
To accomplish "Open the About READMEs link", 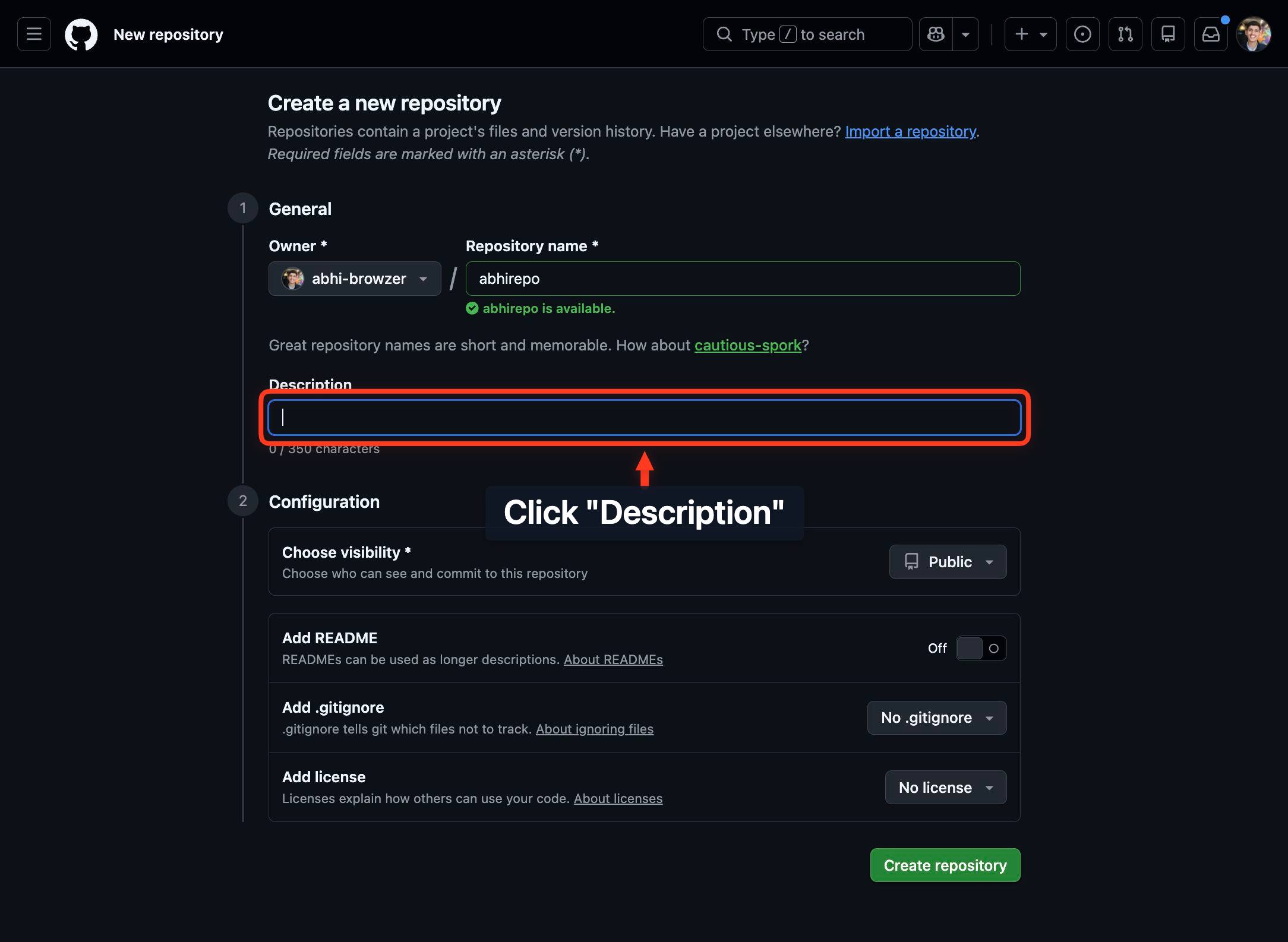I will click(x=613, y=659).
